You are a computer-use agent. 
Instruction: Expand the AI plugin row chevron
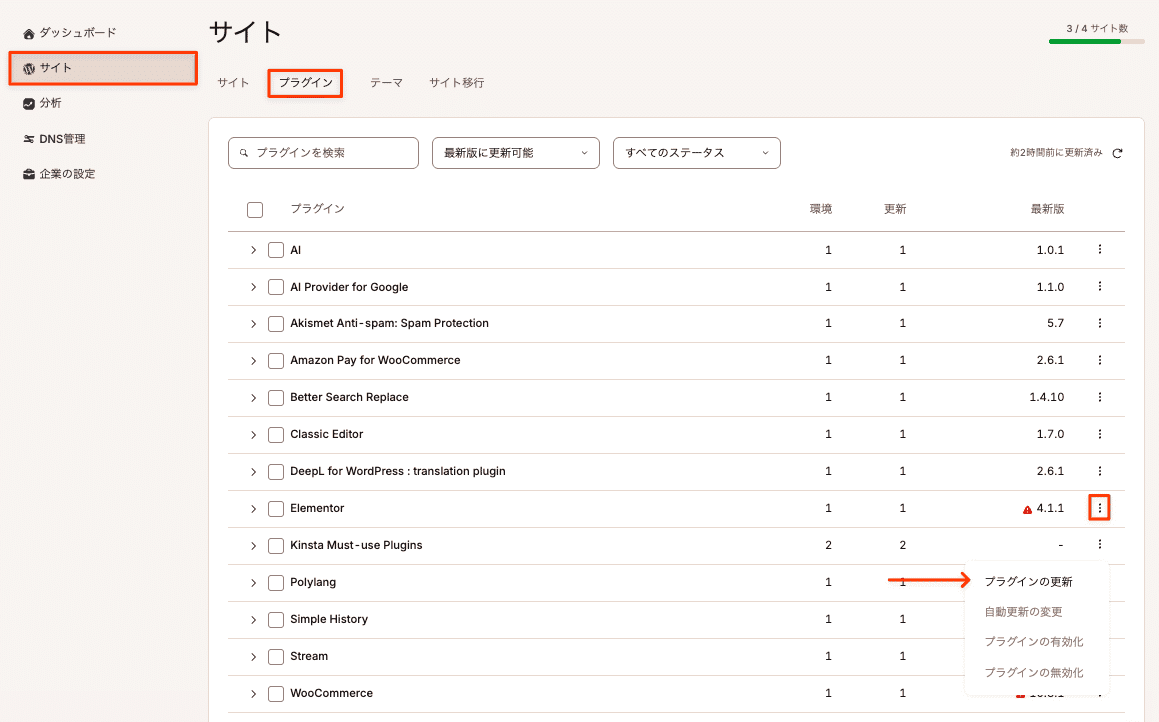[x=254, y=250]
